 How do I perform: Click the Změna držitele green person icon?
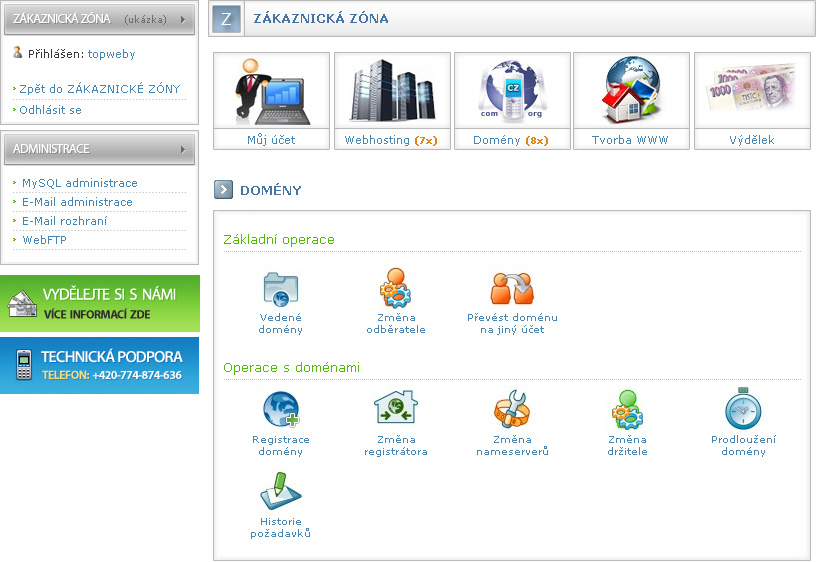628,409
